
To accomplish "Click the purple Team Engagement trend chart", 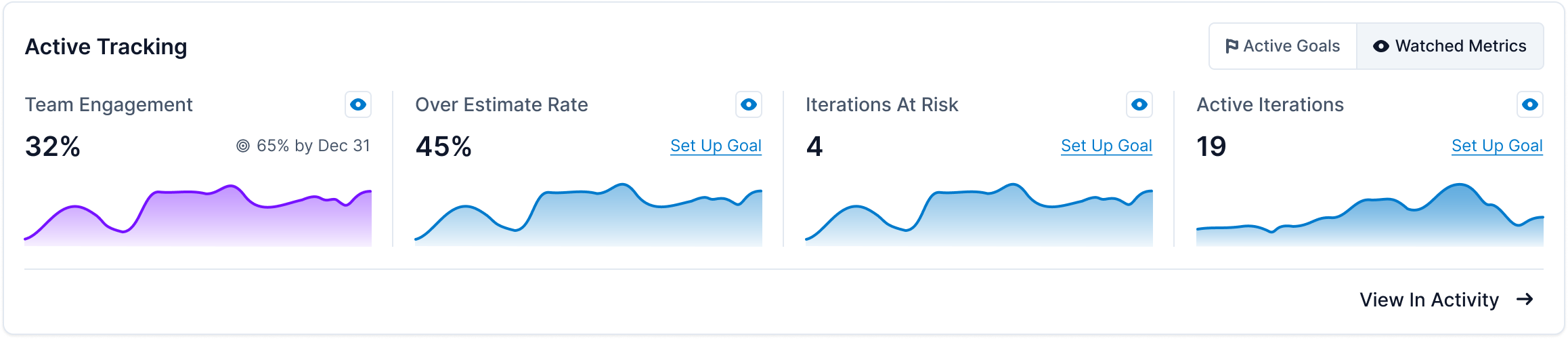I will coord(198,215).
